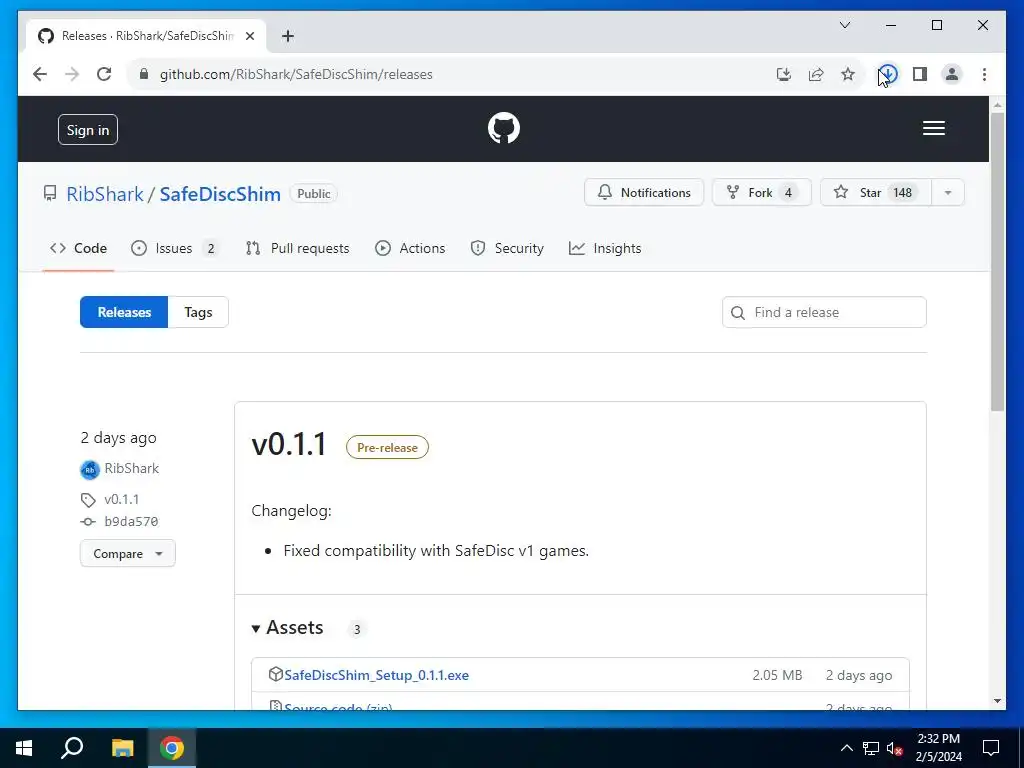Image resolution: width=1024 pixels, height=768 pixels.
Task: Open the hamburger menu in GitHub header
Action: (x=933, y=128)
